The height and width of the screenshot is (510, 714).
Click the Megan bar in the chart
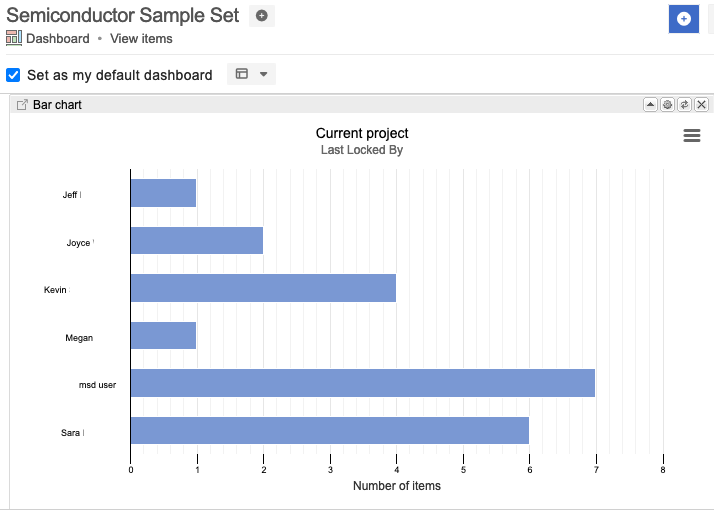click(x=163, y=336)
